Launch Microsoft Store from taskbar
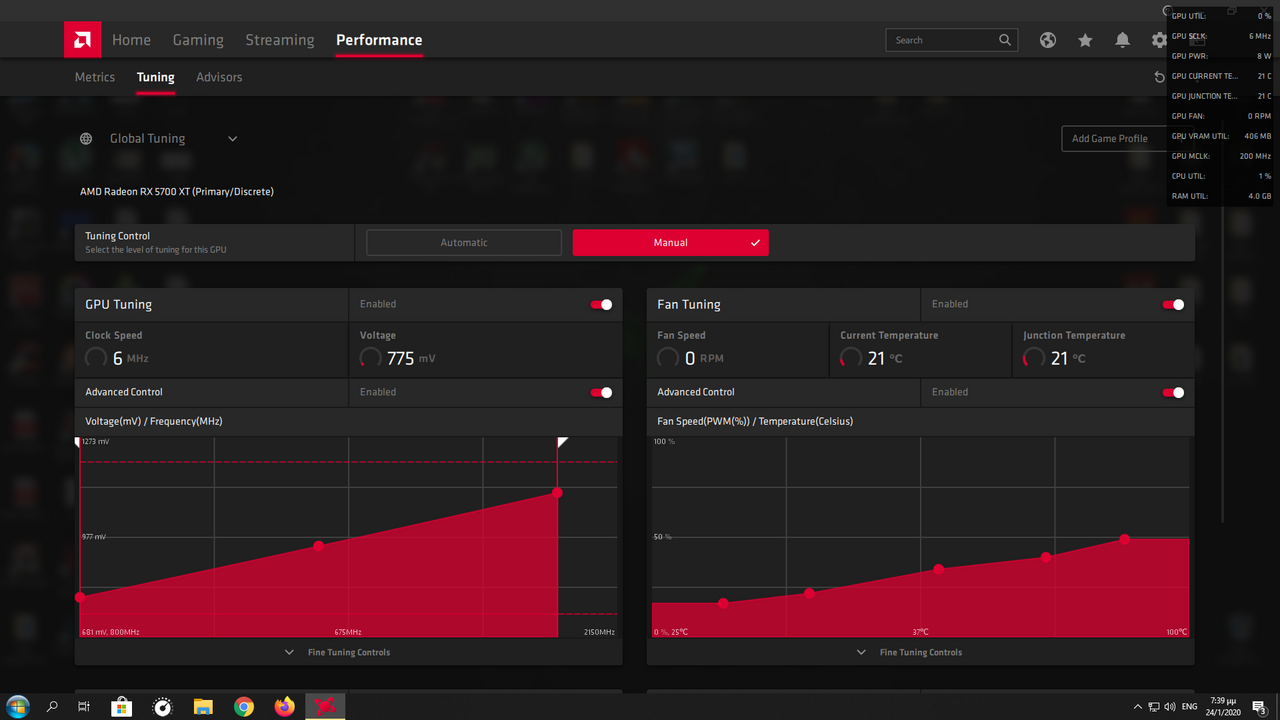 click(x=122, y=707)
